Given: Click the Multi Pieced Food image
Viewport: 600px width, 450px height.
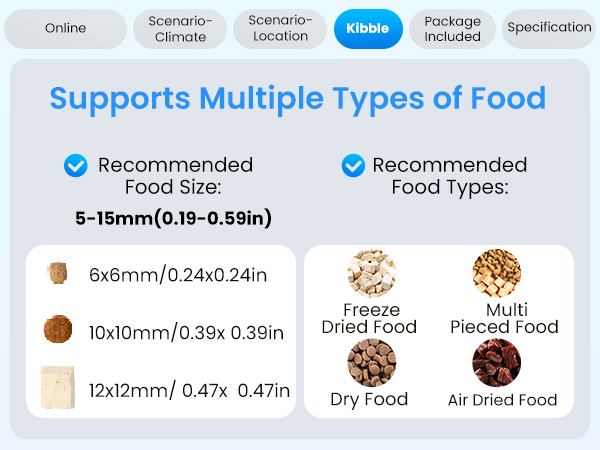Looking at the screenshot, I should [x=497, y=273].
